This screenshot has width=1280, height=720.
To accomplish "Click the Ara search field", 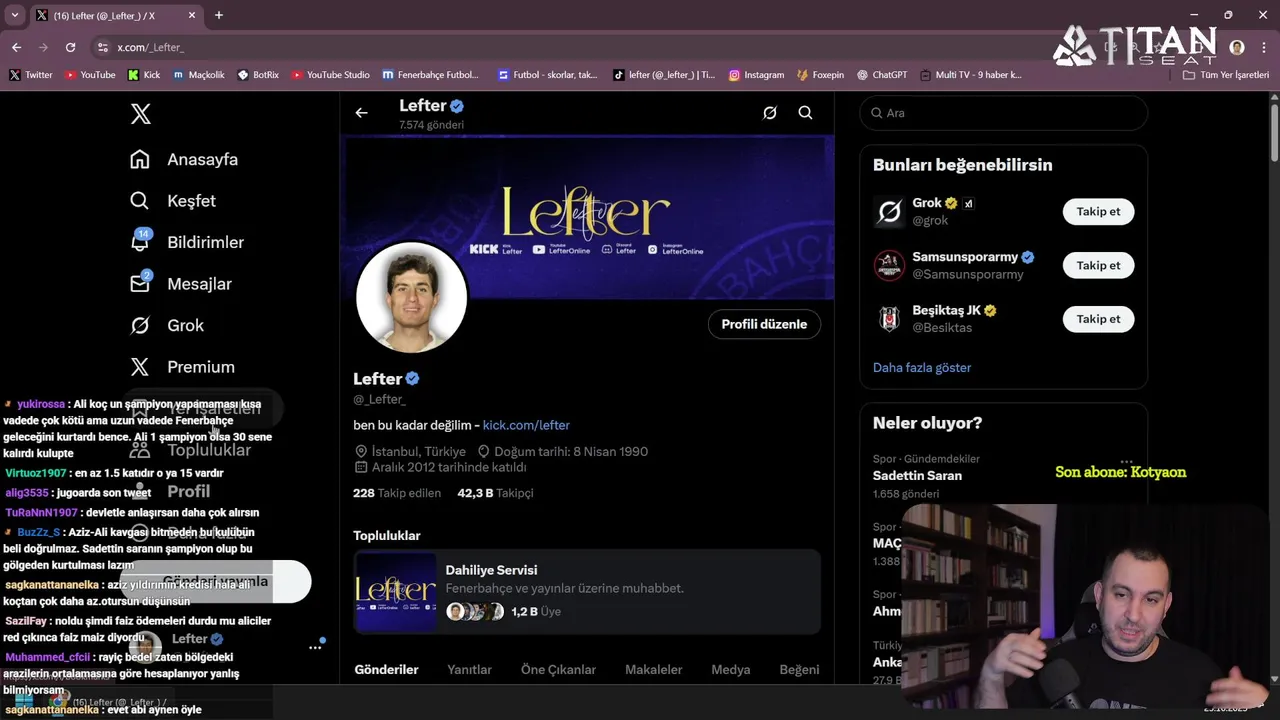I will tap(1003, 113).
